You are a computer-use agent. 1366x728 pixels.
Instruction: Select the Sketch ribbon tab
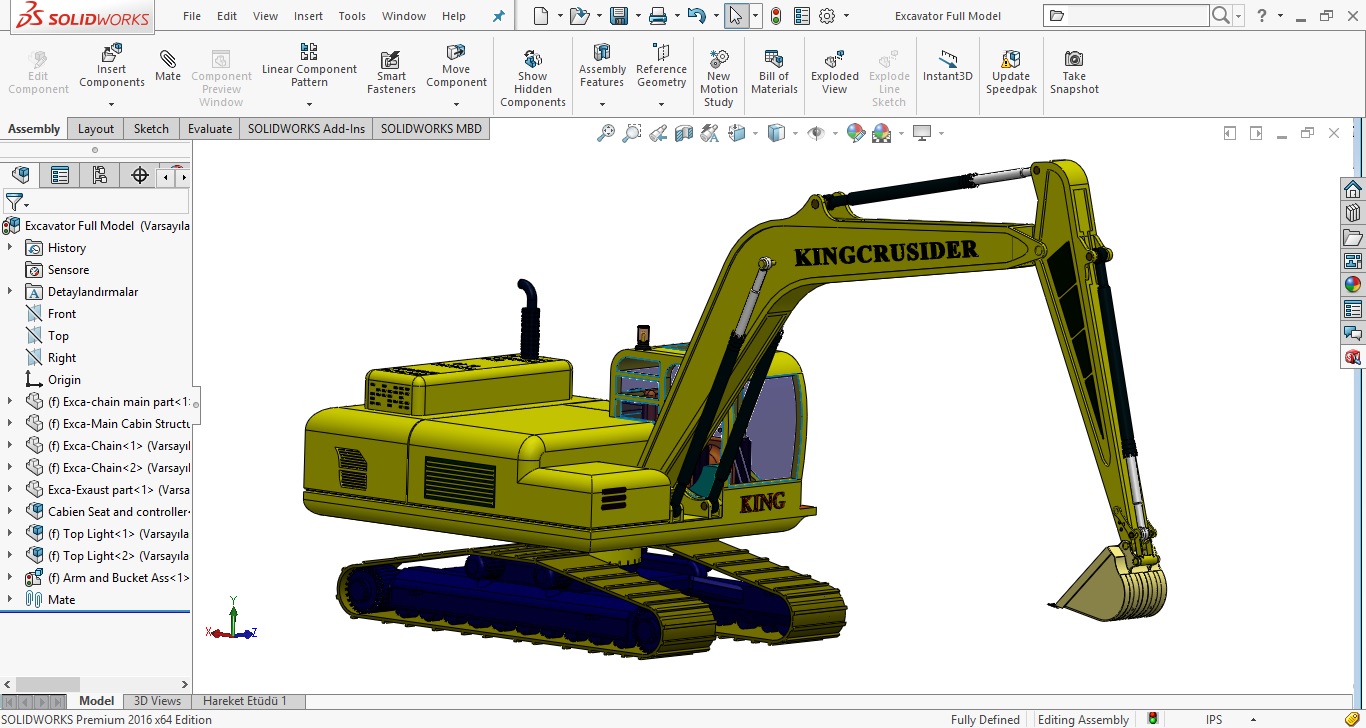point(151,129)
